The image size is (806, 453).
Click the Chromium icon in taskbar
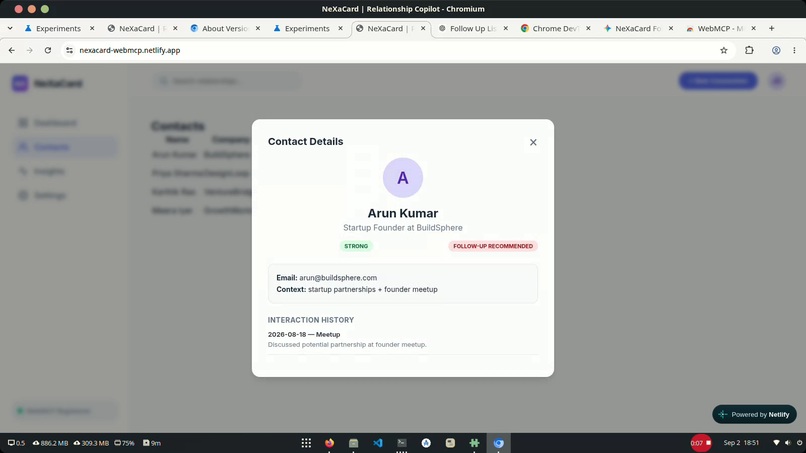click(x=499, y=443)
